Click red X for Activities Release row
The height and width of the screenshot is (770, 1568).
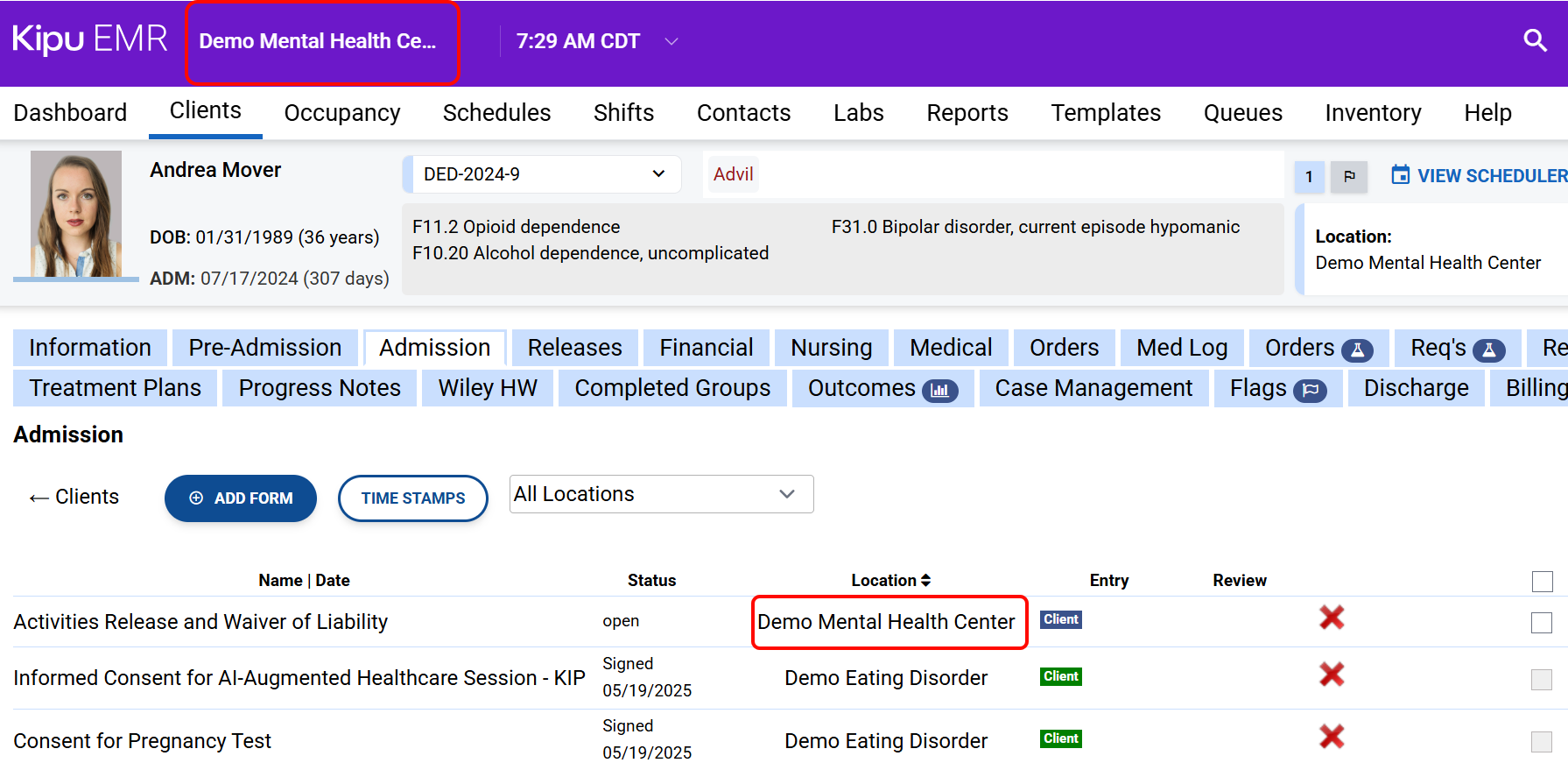[1332, 618]
